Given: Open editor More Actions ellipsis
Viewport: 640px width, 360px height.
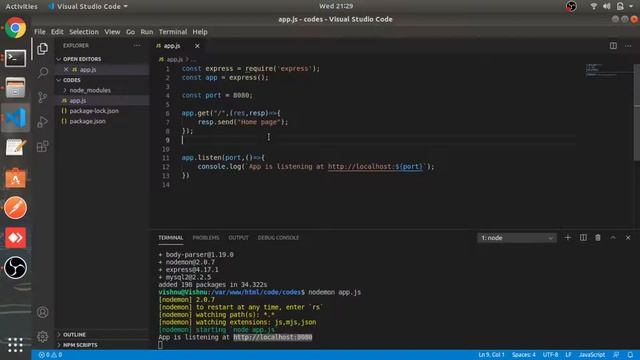Looking at the screenshot, I should tap(628, 46).
